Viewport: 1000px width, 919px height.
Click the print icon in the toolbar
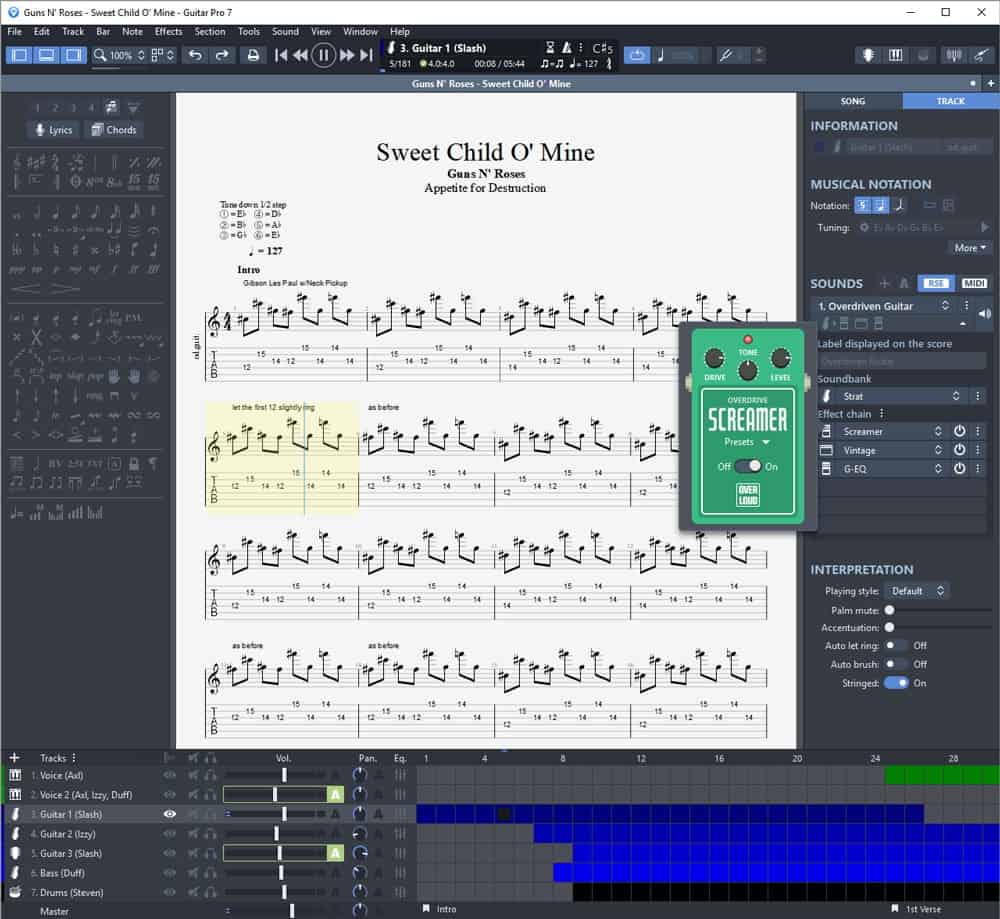pos(253,55)
